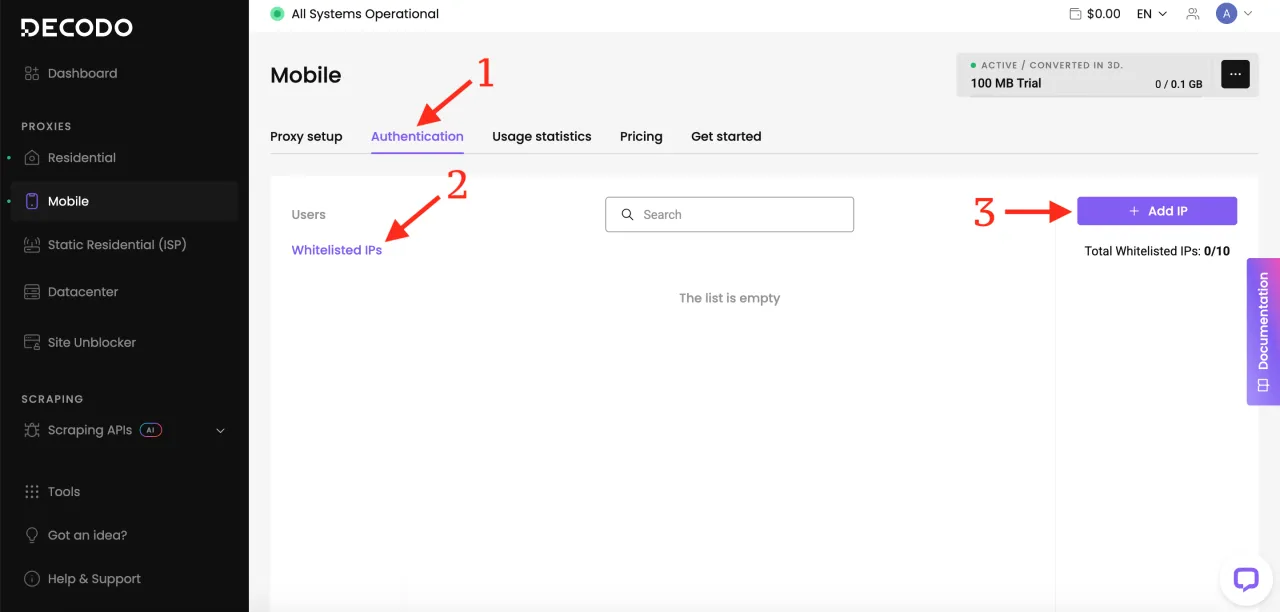Open Datacenter proxies page
Image resolution: width=1280 pixels, height=612 pixels.
[83, 292]
